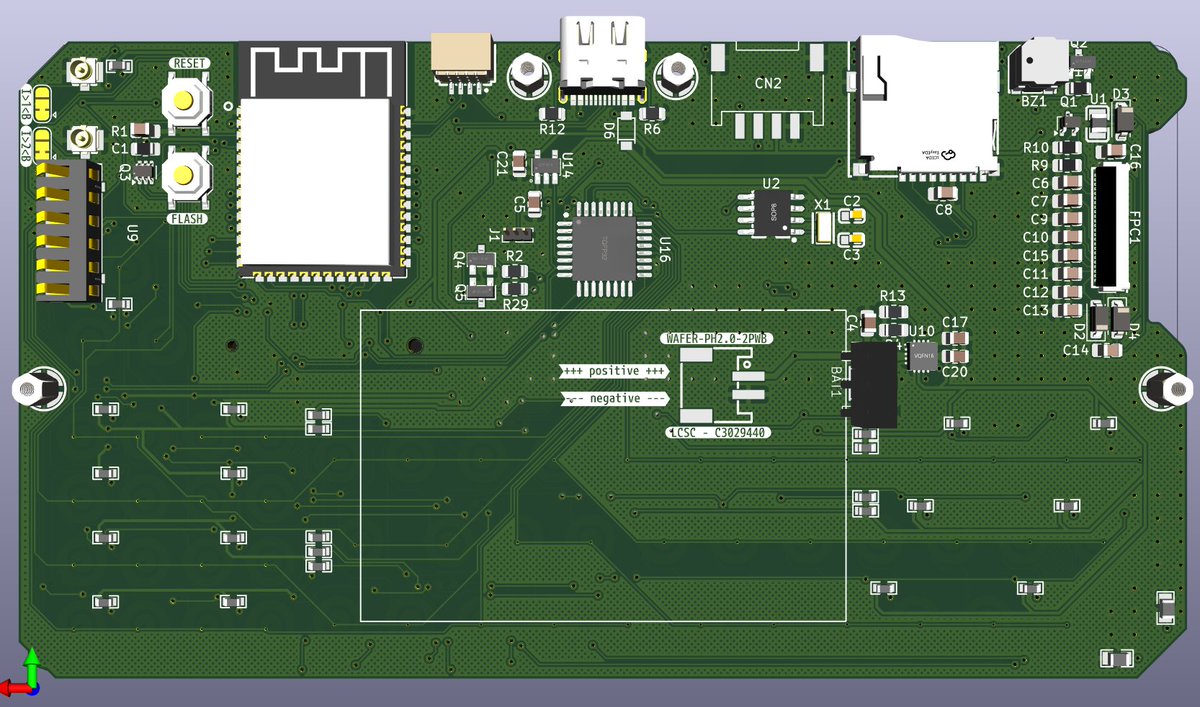Click the BZ1 buzzer component
Viewport: 1200px width, 707px height.
[1040, 60]
